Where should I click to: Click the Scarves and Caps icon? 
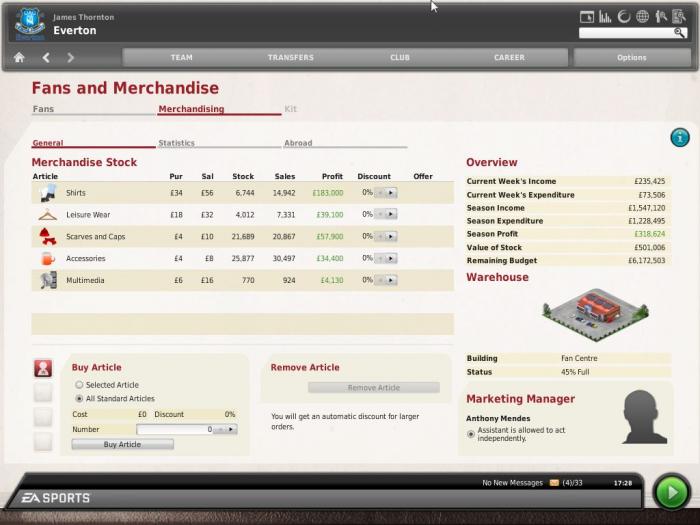click(x=48, y=237)
